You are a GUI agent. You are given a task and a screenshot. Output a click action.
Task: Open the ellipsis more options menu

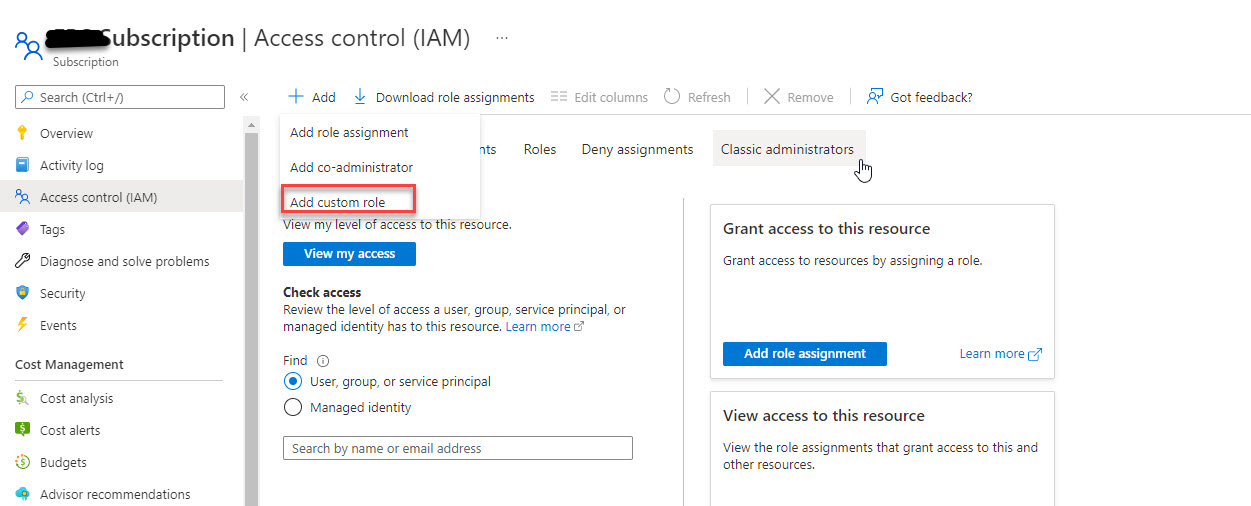coord(502,38)
